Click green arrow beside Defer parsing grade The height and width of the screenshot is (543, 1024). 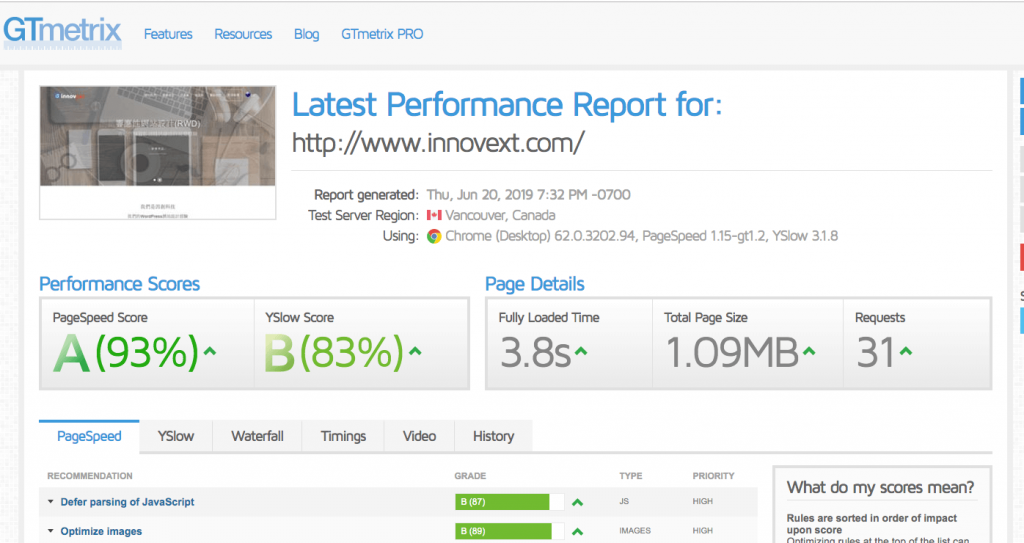(577, 502)
